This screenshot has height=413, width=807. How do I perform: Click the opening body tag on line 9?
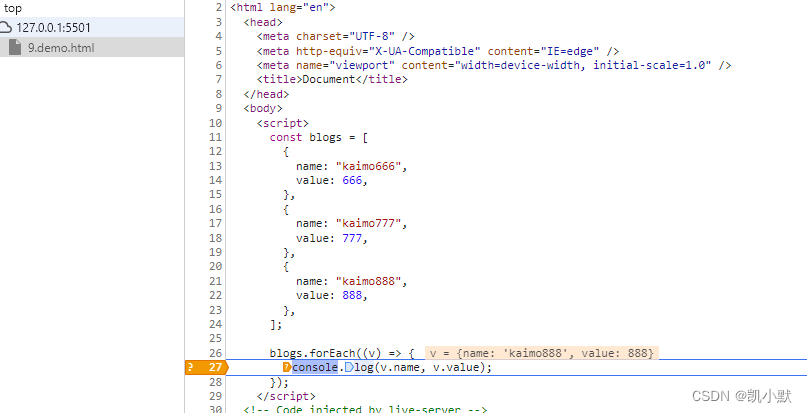[x=263, y=109]
